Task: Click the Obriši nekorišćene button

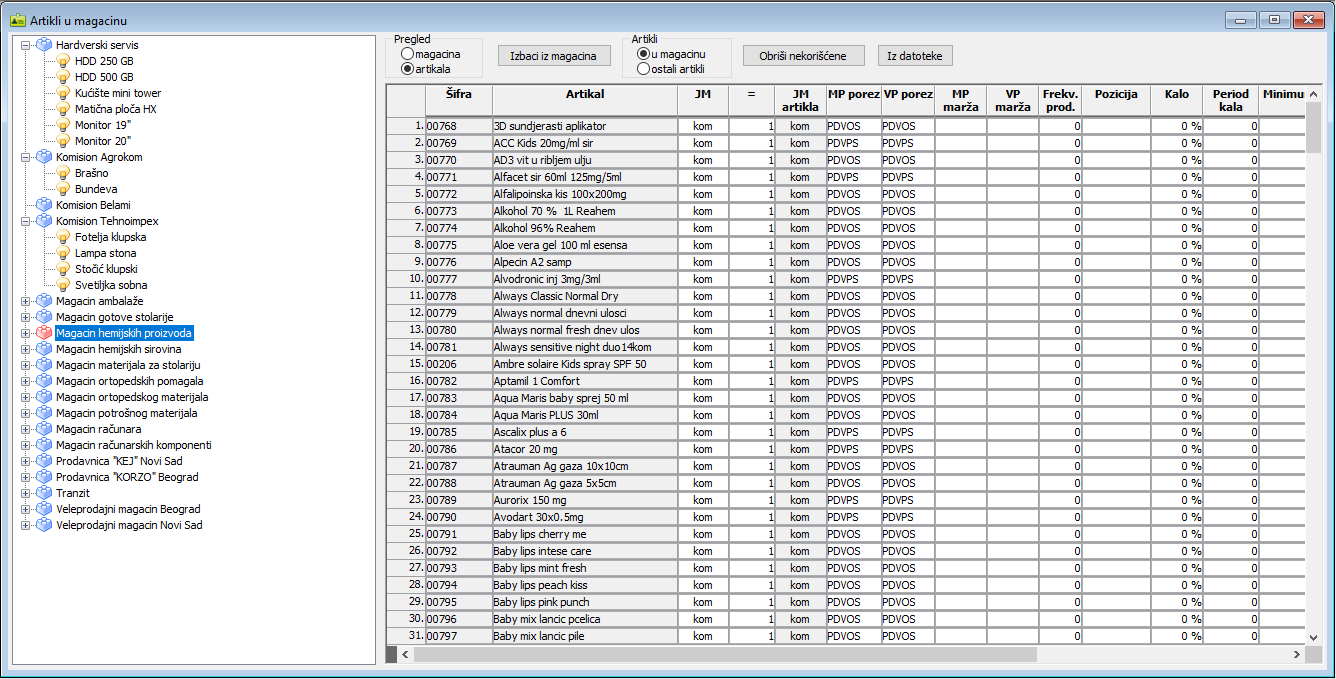Action: pyautogui.click(x=803, y=56)
